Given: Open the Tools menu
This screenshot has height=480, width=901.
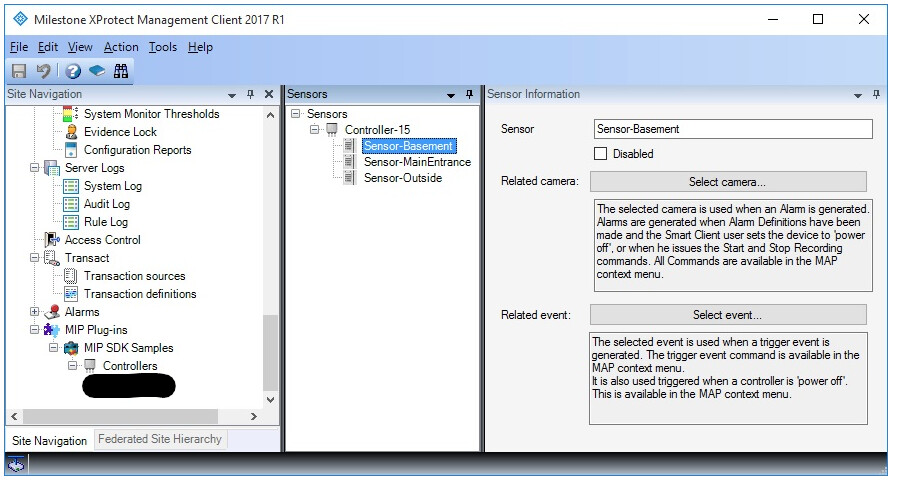Looking at the screenshot, I should [163, 47].
